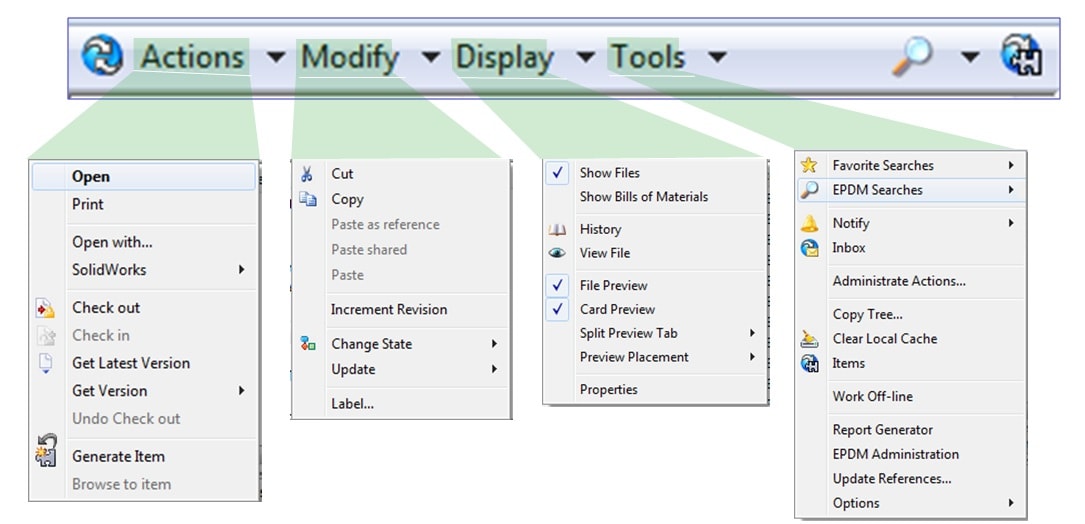Click the Favorite Searches star icon
This screenshot has height=524, width=1085.
tap(808, 165)
